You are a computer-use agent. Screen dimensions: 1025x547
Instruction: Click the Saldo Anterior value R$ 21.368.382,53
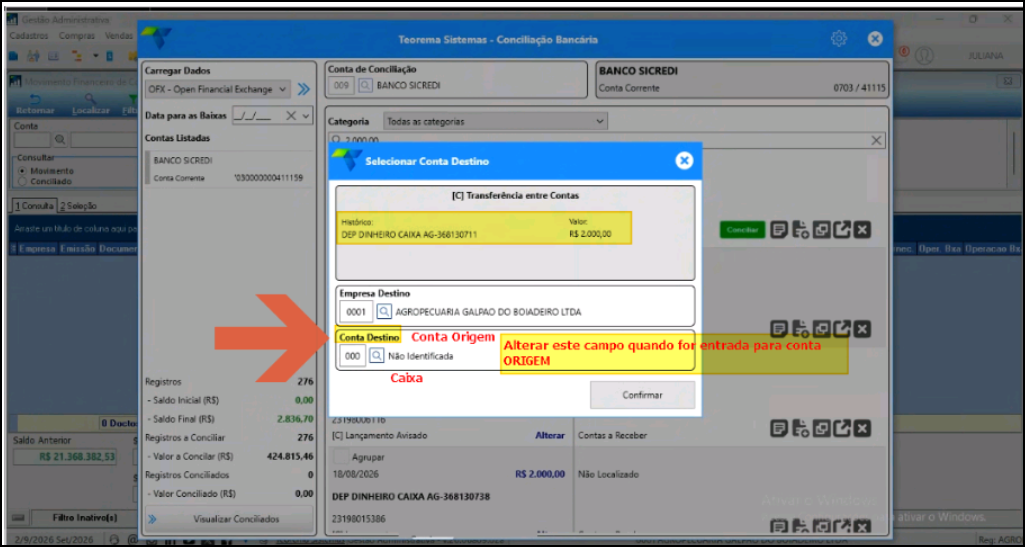tap(64, 457)
